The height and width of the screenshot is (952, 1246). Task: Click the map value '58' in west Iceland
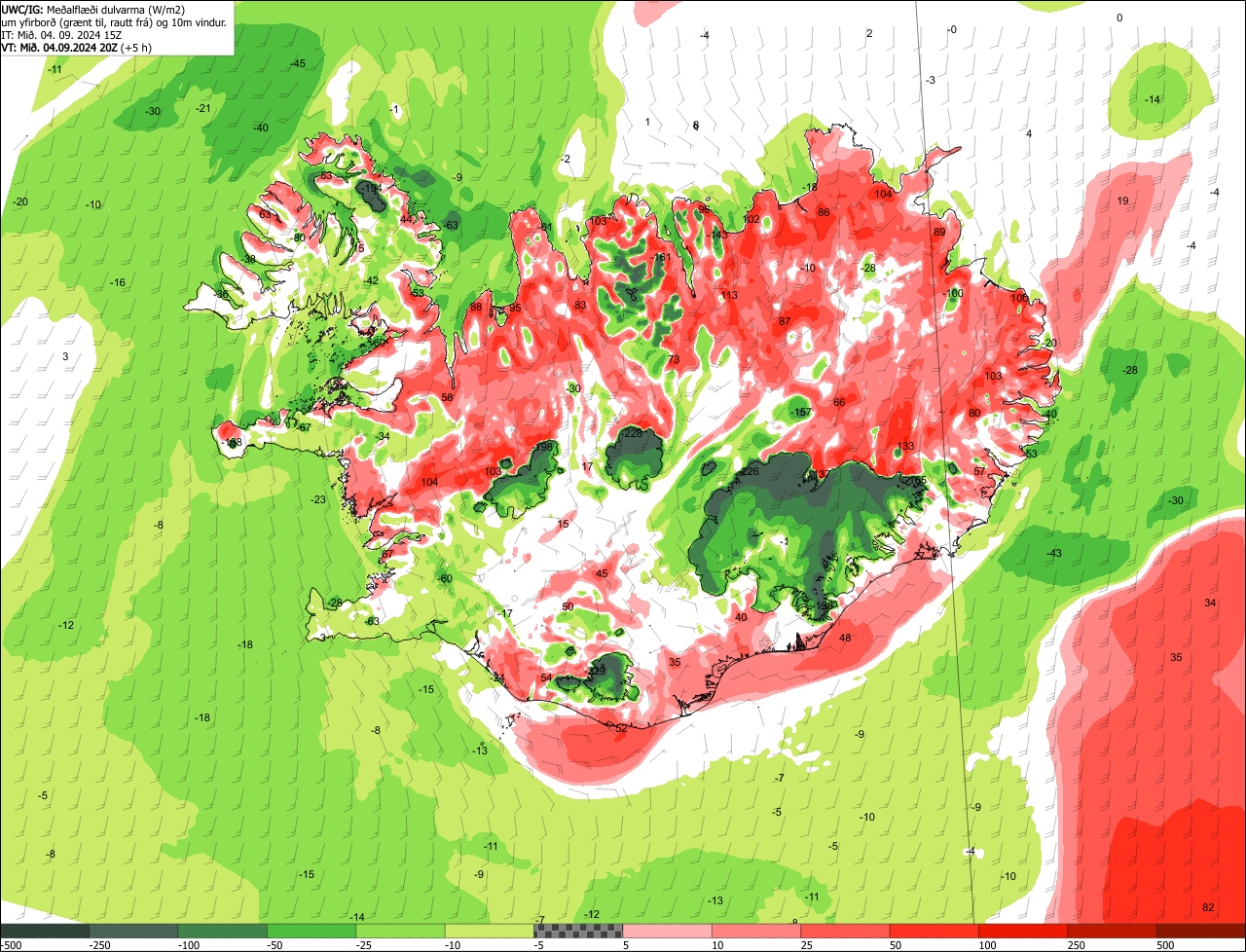447,397
